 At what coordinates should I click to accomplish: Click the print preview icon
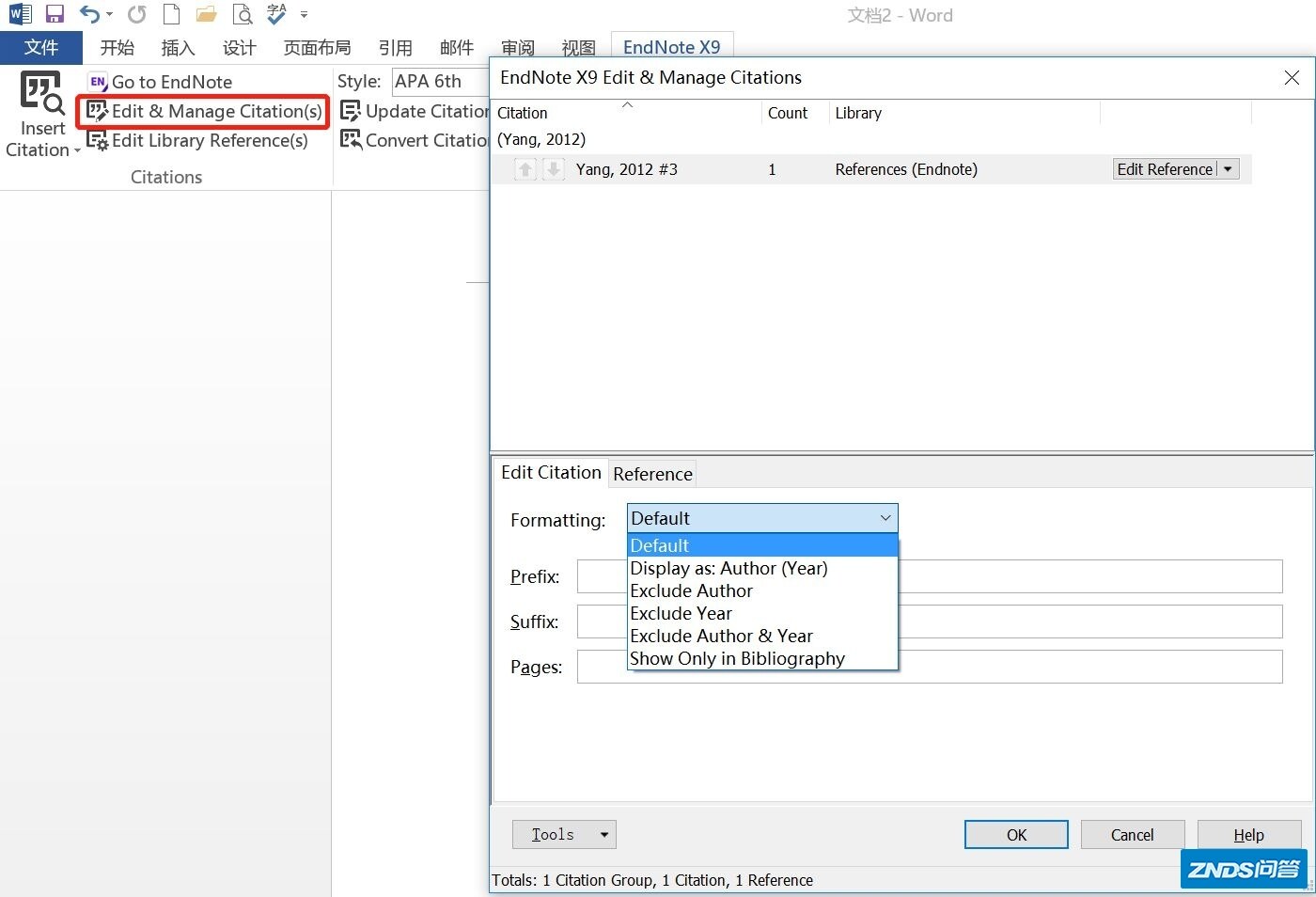click(x=243, y=14)
